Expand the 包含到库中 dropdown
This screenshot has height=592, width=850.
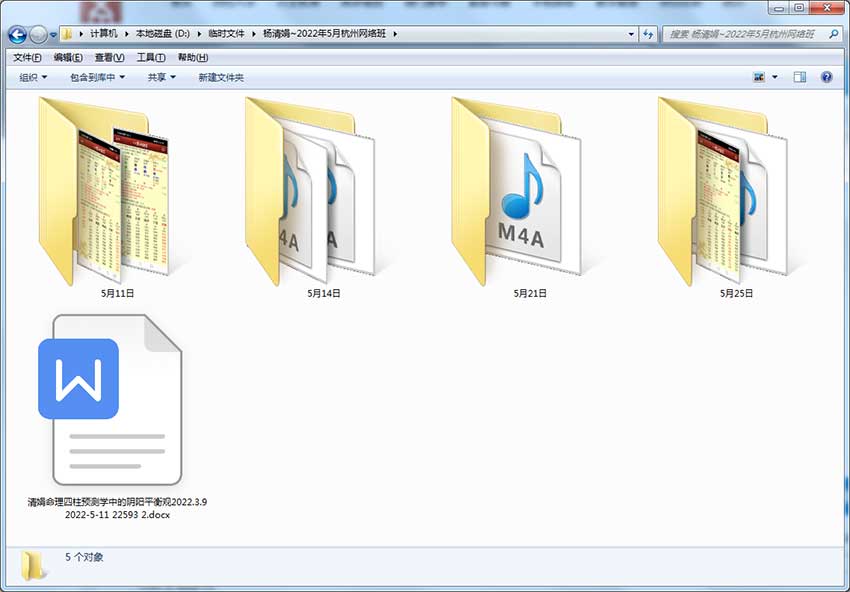(x=98, y=78)
